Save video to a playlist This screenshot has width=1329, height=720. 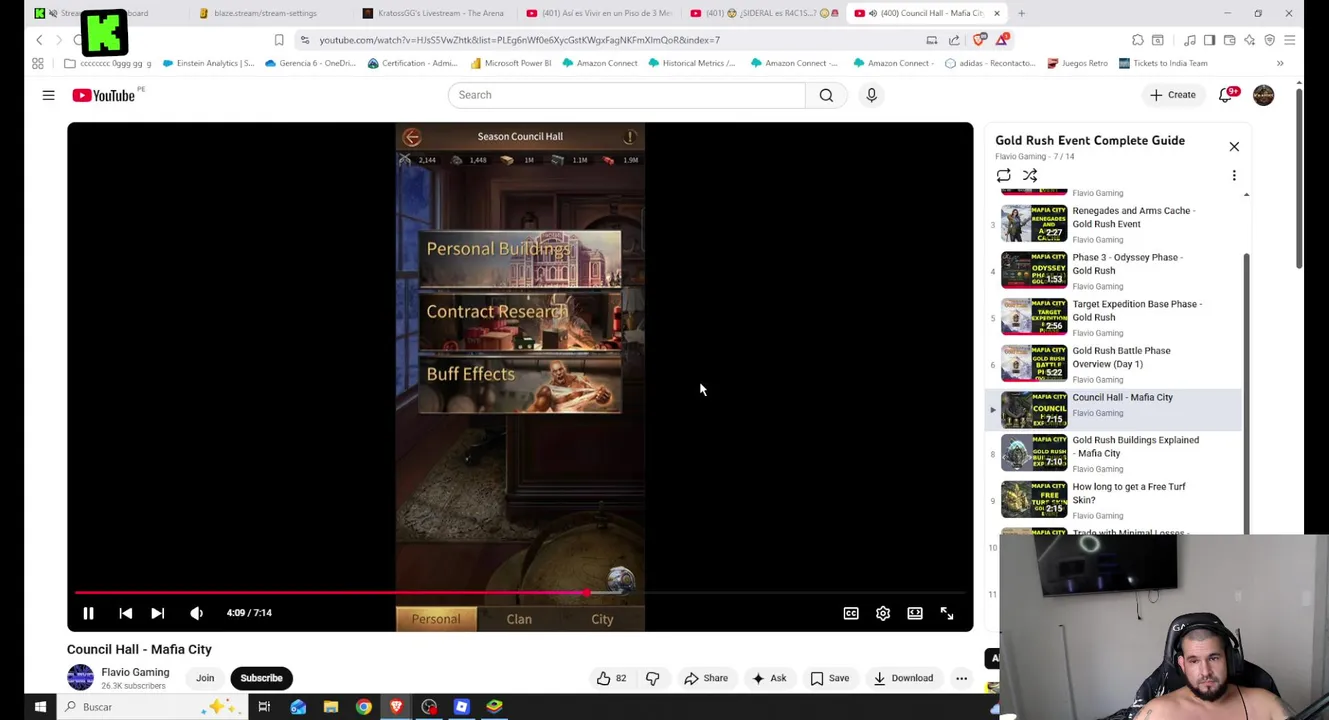click(830, 678)
